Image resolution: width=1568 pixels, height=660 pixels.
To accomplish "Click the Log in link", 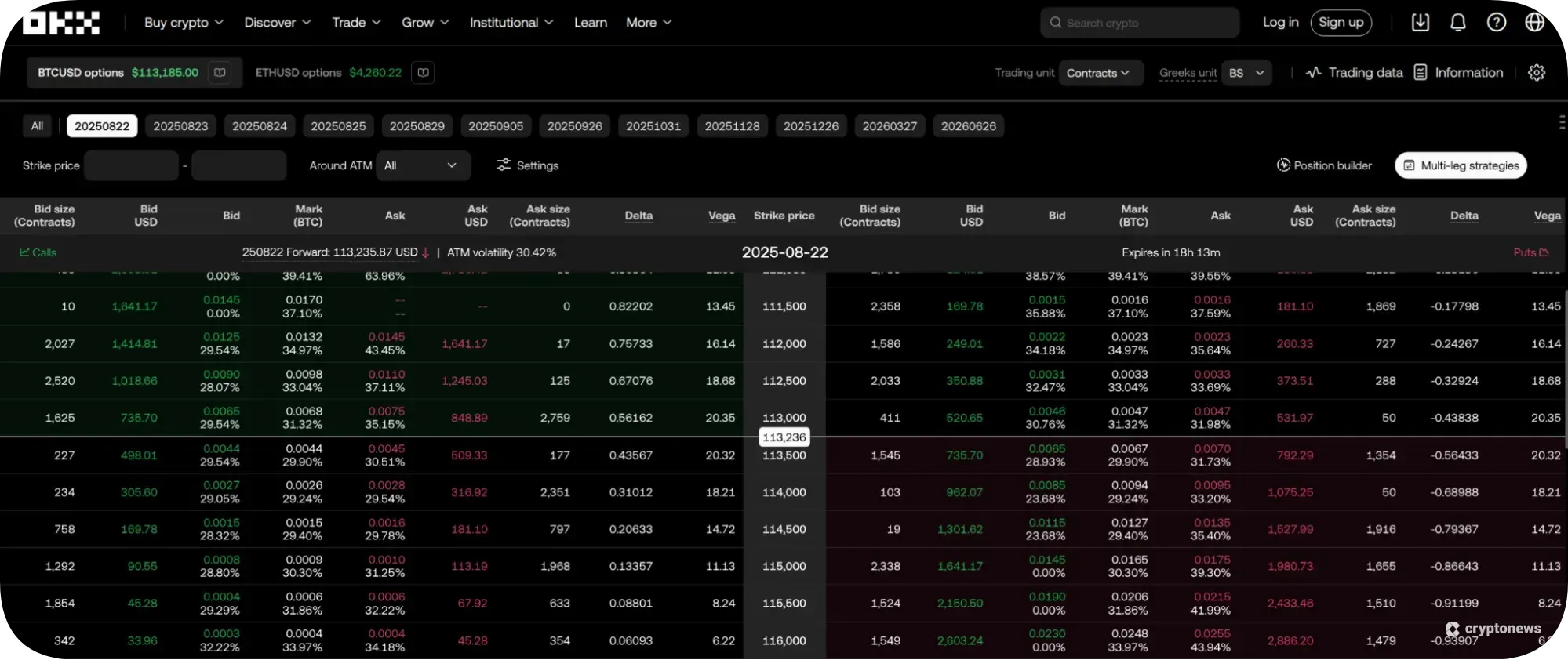I will (1280, 23).
